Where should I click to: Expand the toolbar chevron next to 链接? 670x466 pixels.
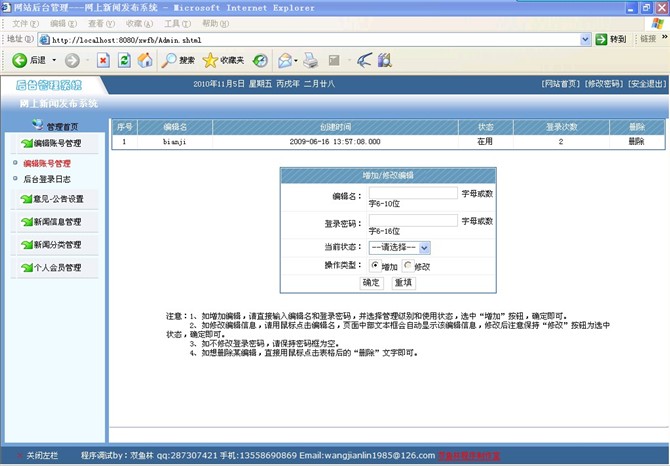pyautogui.click(x=664, y=38)
